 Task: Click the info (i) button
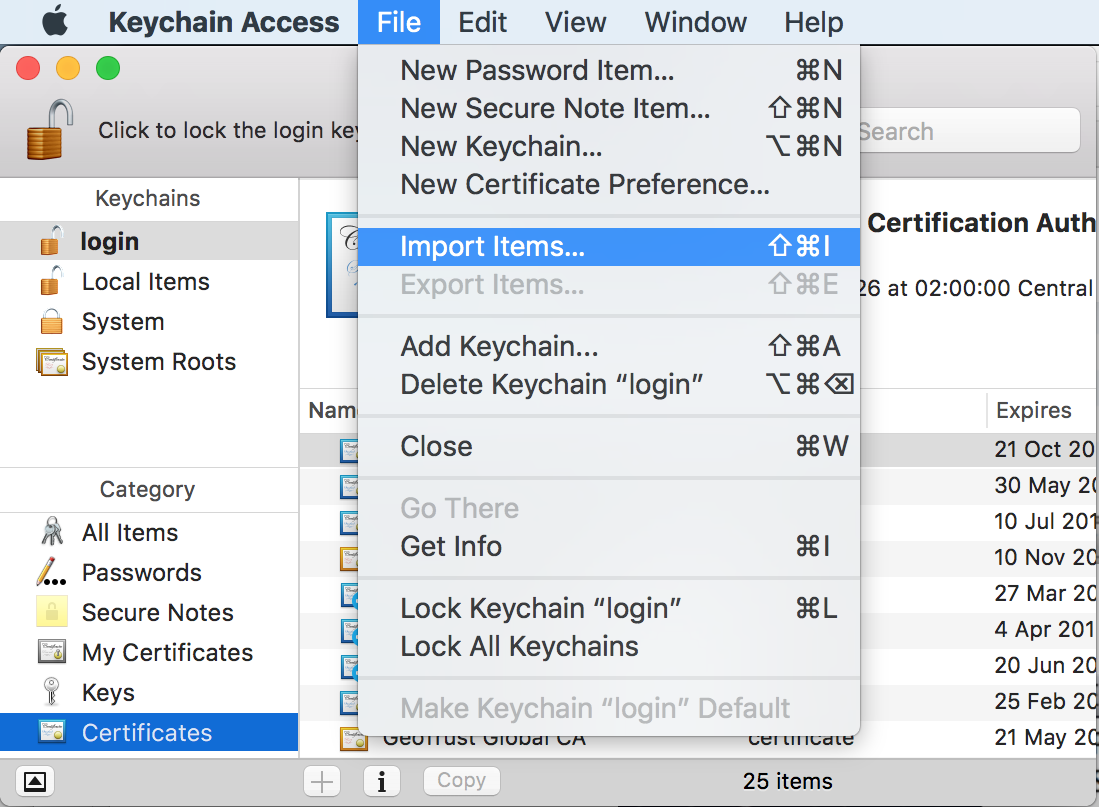(x=382, y=781)
